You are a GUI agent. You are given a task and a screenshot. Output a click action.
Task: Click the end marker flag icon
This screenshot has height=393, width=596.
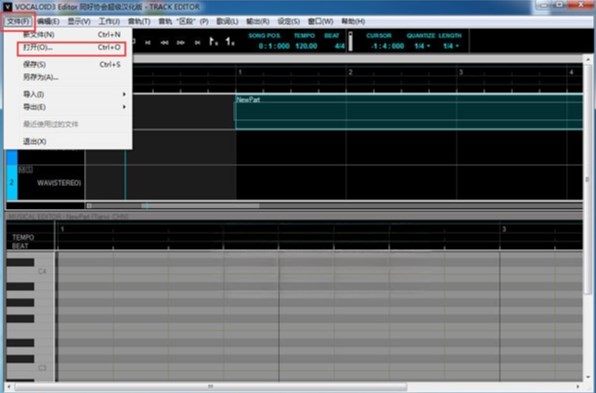230,41
